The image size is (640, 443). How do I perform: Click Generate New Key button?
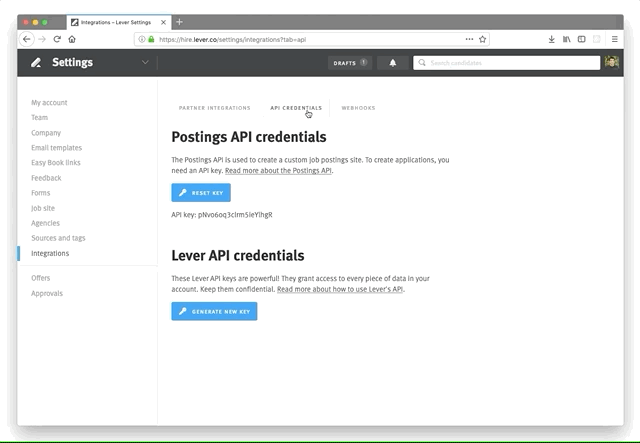click(x=214, y=312)
